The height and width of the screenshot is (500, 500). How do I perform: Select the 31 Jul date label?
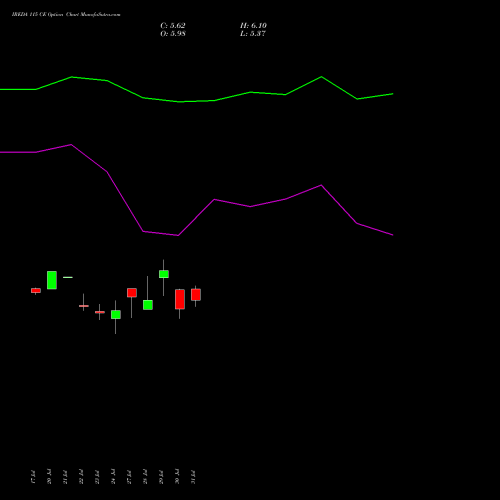pyautogui.click(x=193, y=477)
